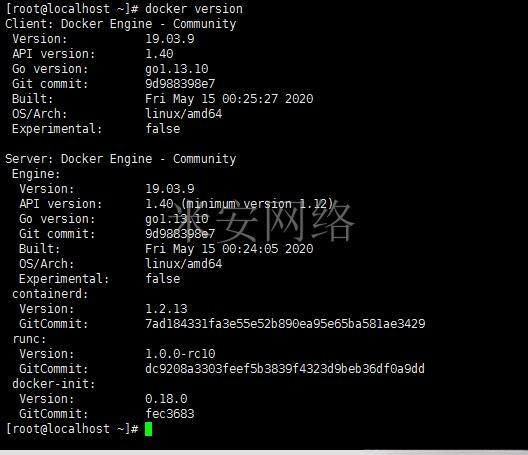Viewport: 528px width, 455px height.
Task: Click the runc version 1.0.0-rc10
Action: (180, 354)
